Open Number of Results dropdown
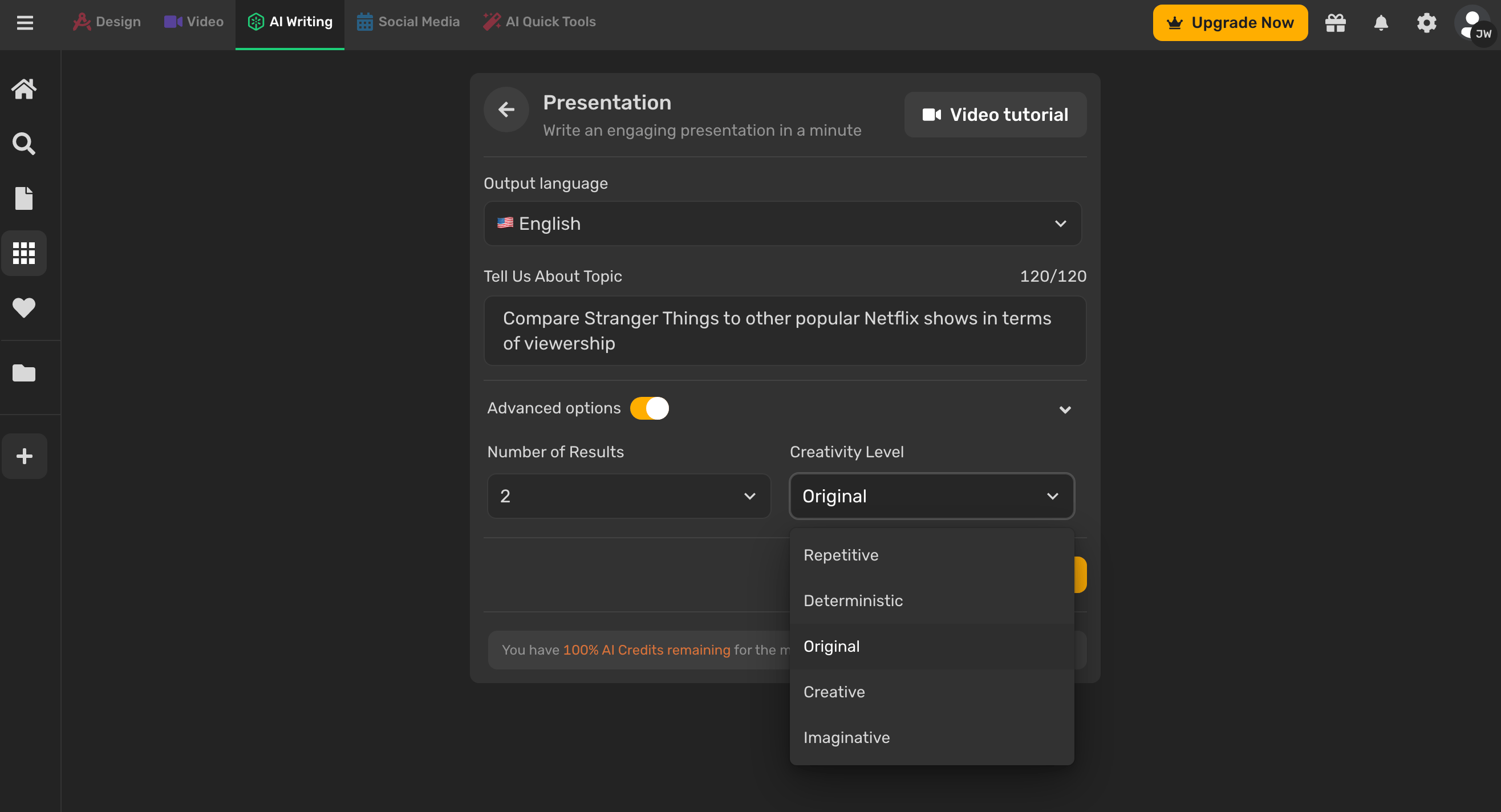 point(628,496)
